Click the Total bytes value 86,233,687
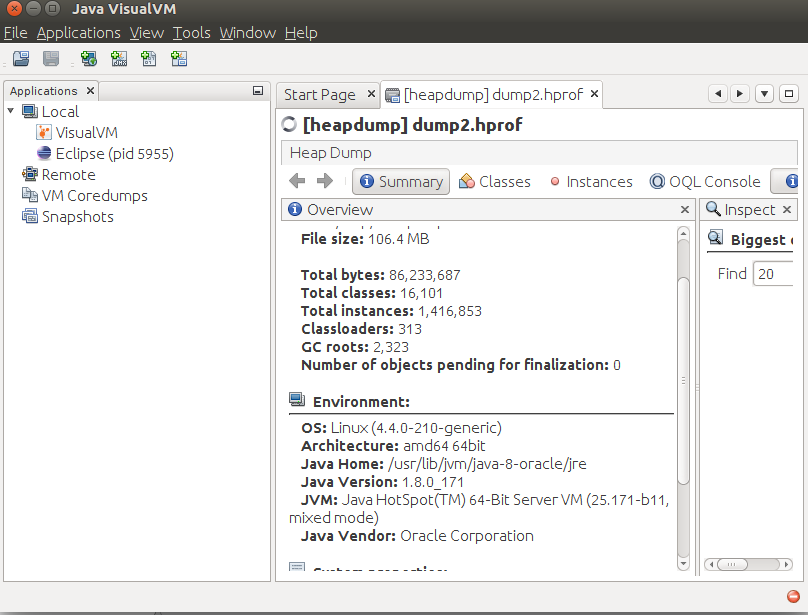The image size is (808, 615). [425, 275]
